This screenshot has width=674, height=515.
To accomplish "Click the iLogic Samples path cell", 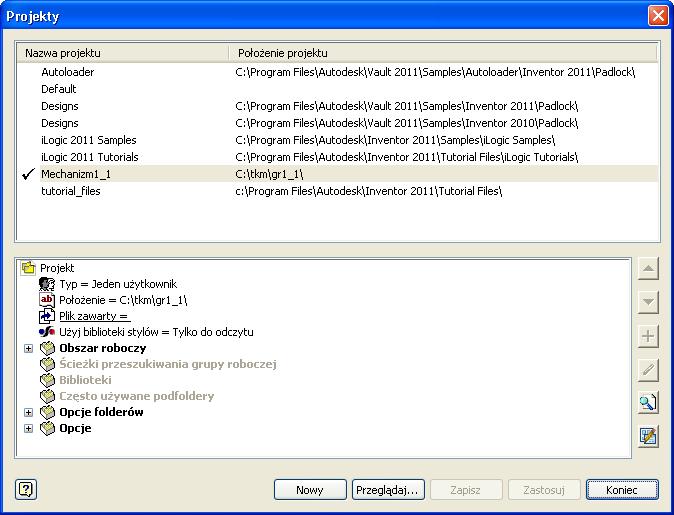I will pos(395,140).
